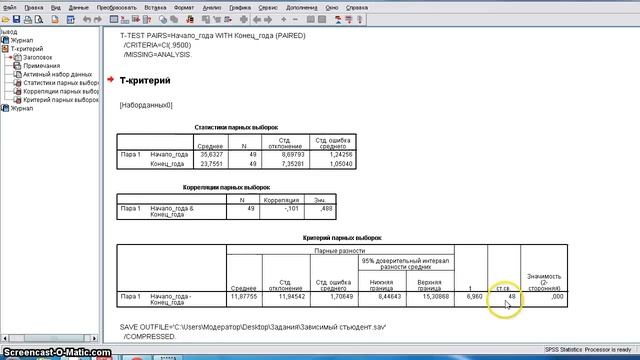Image resolution: width=640 pixels, height=360 pixels.
Task: Click the Go to variable toolbar icon
Action: coord(136,20)
